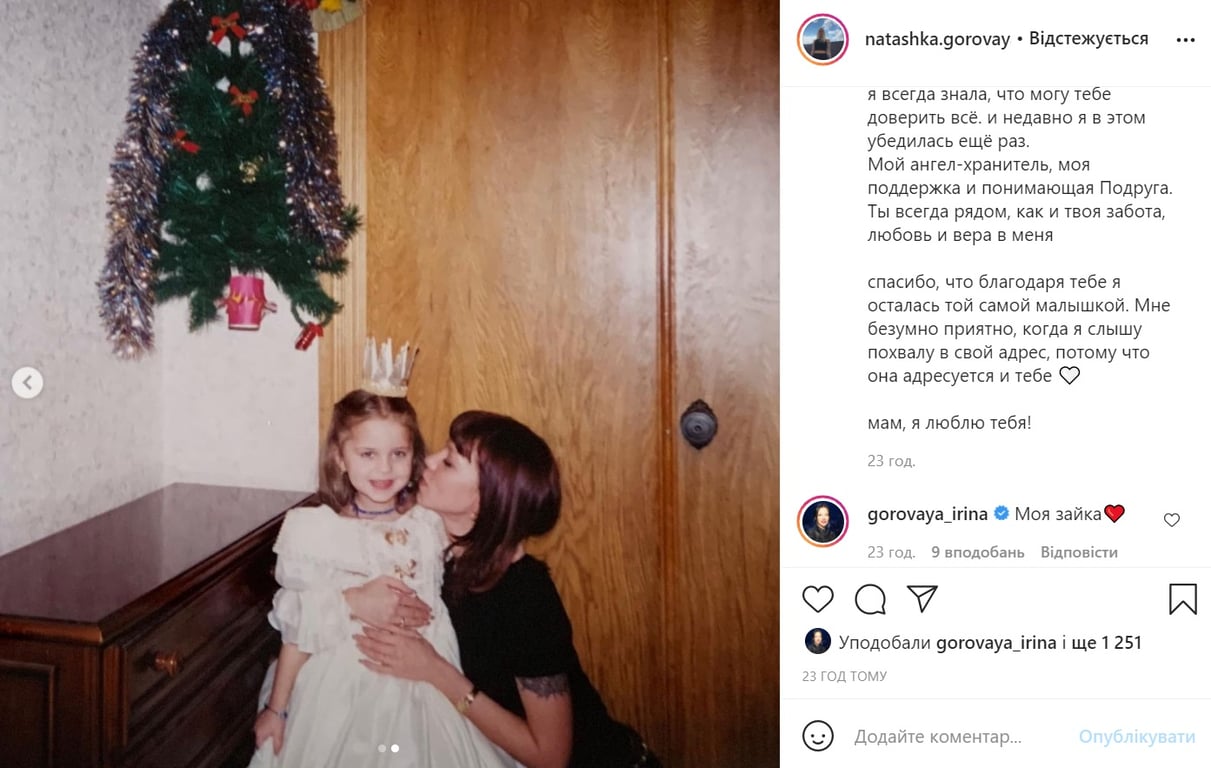Reply via Відповісти link
Screen dimensions: 1211x768
1079,552
